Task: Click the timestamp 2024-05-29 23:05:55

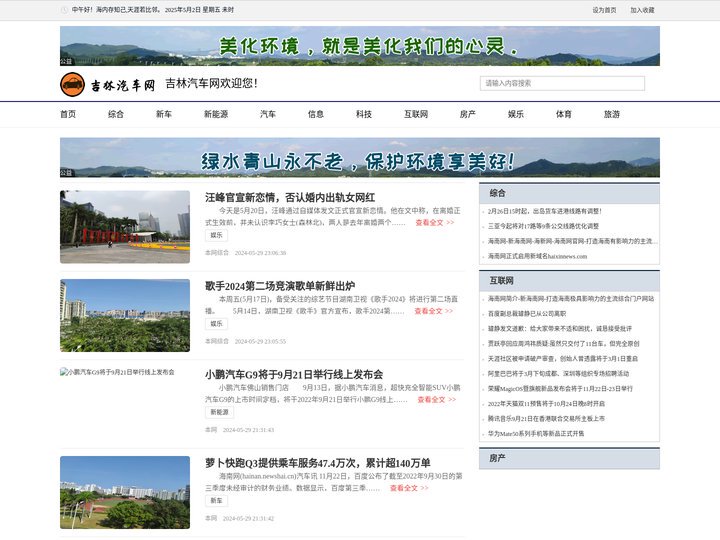Action: coord(260,342)
